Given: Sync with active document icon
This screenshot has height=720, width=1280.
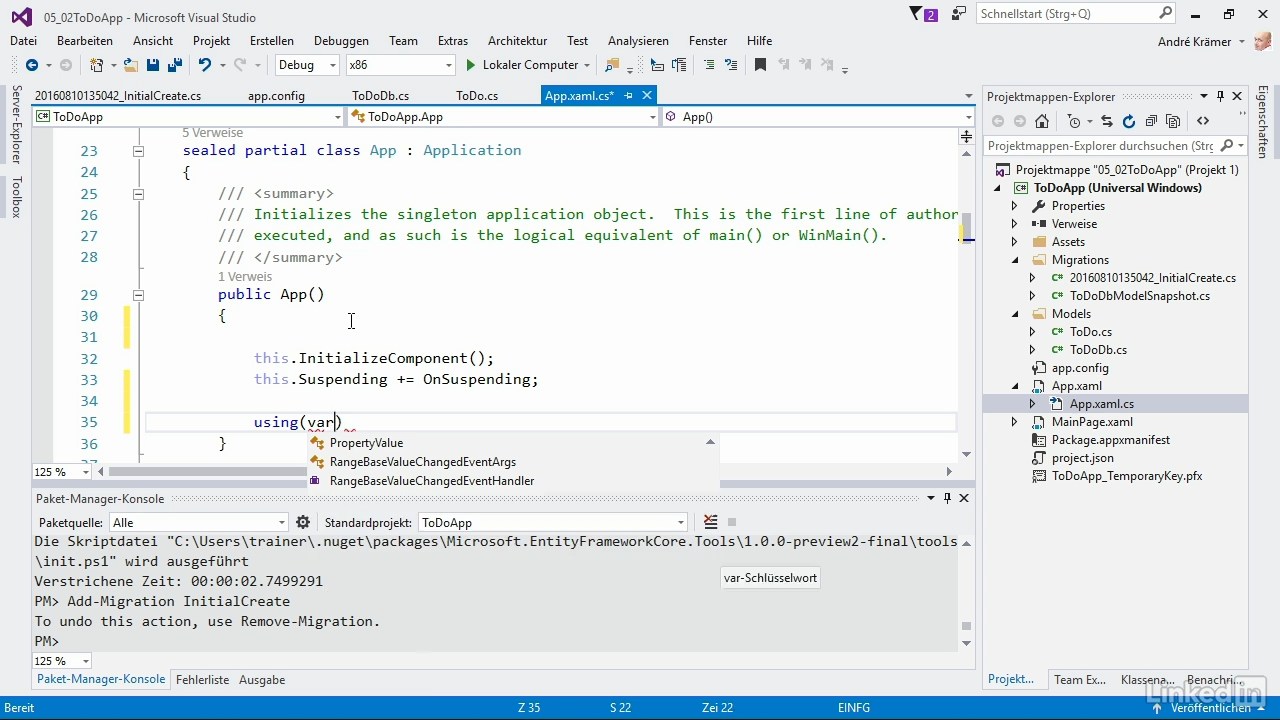Looking at the screenshot, I should pyautogui.click(x=1107, y=121).
